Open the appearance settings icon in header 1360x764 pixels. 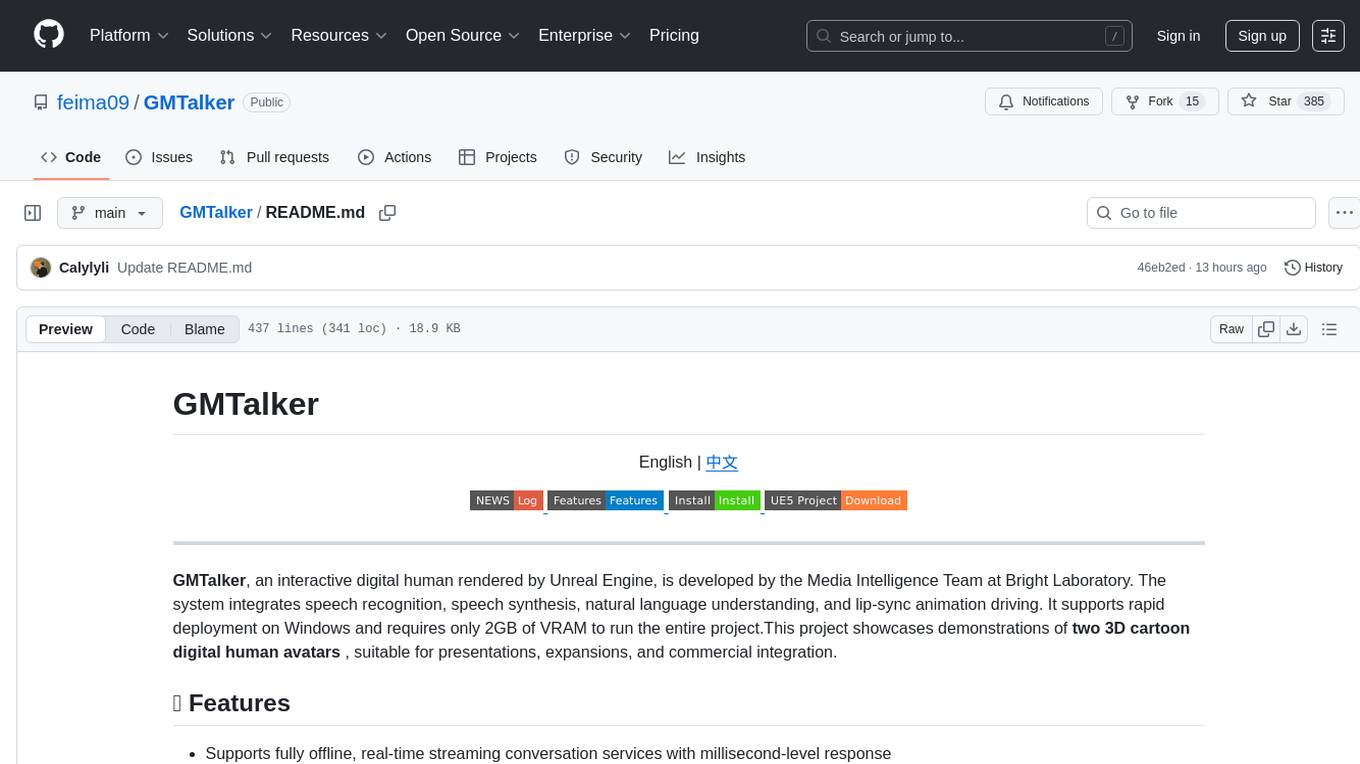1328,36
